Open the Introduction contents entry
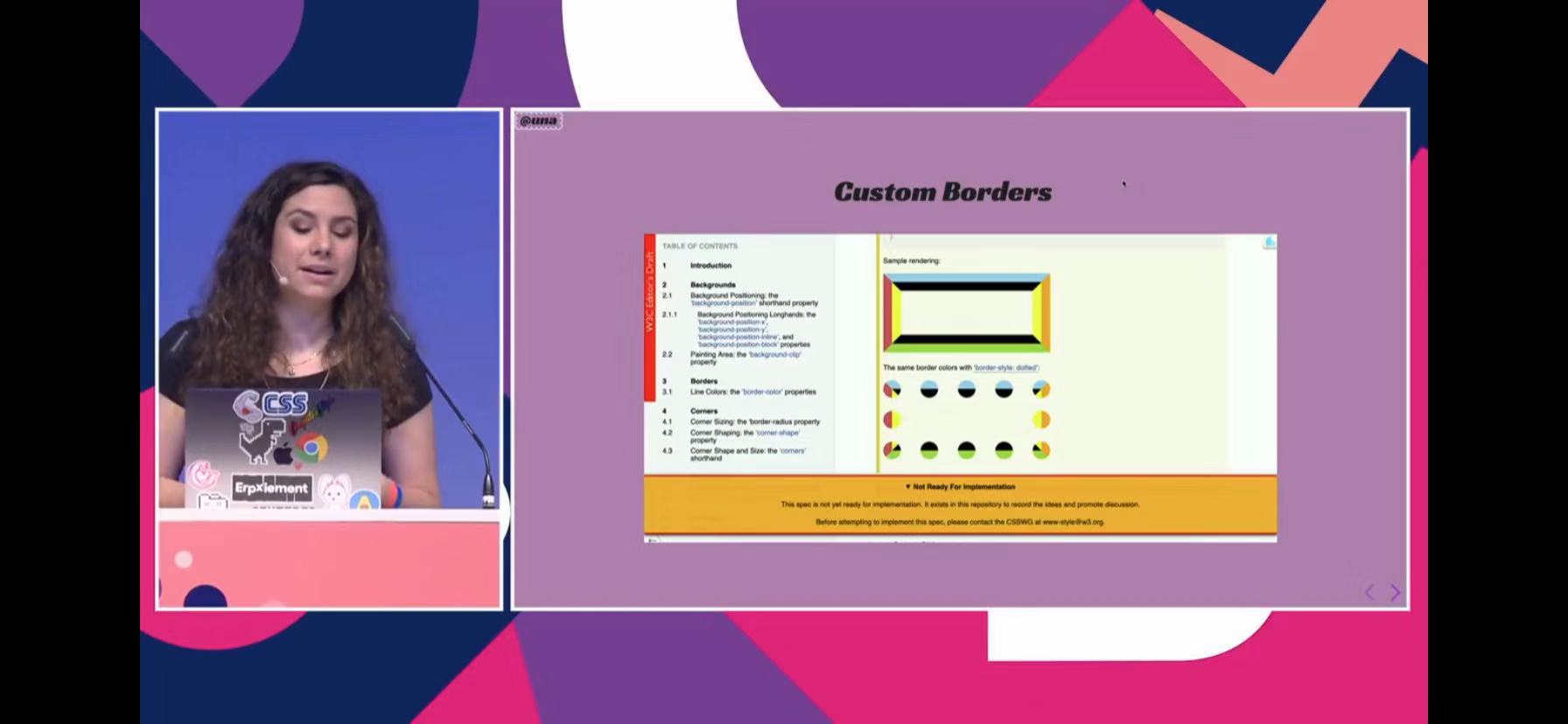The width and height of the screenshot is (1568, 724). [x=710, y=265]
